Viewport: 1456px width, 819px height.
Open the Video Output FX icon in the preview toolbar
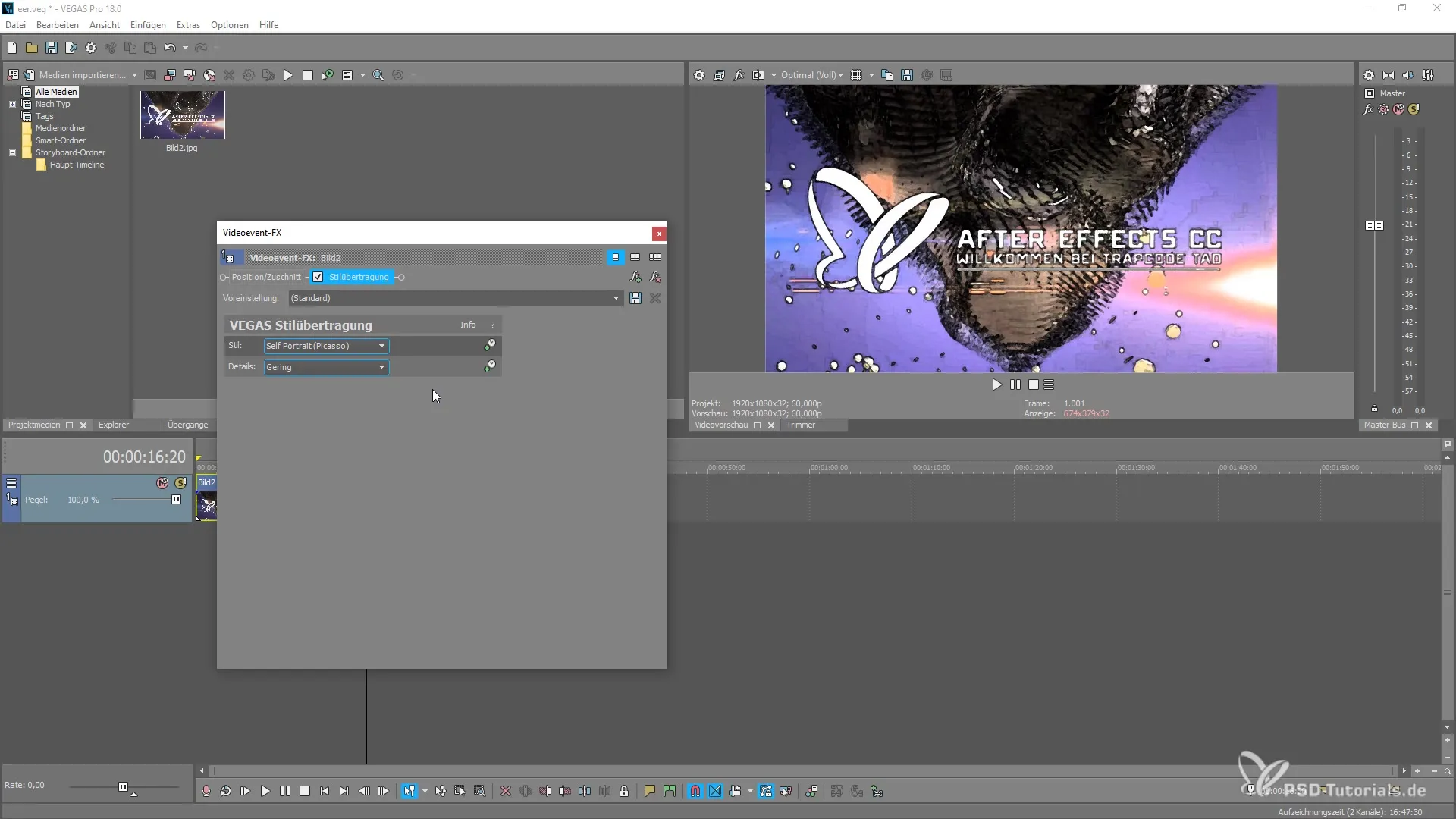click(x=739, y=75)
